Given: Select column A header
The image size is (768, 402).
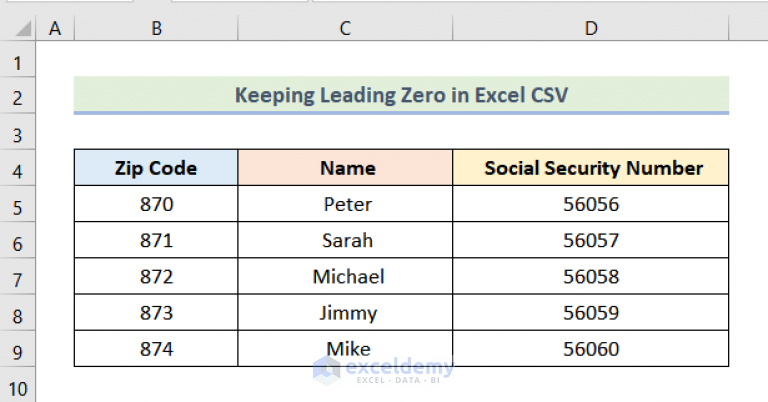Looking at the screenshot, I should [55, 28].
